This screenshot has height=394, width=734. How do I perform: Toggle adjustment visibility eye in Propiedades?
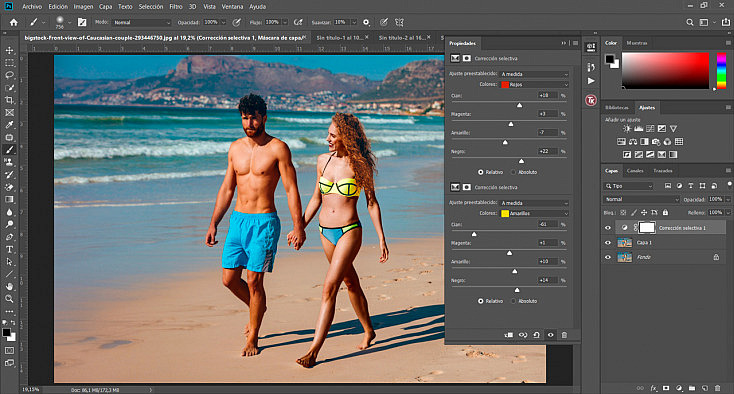tap(550, 335)
